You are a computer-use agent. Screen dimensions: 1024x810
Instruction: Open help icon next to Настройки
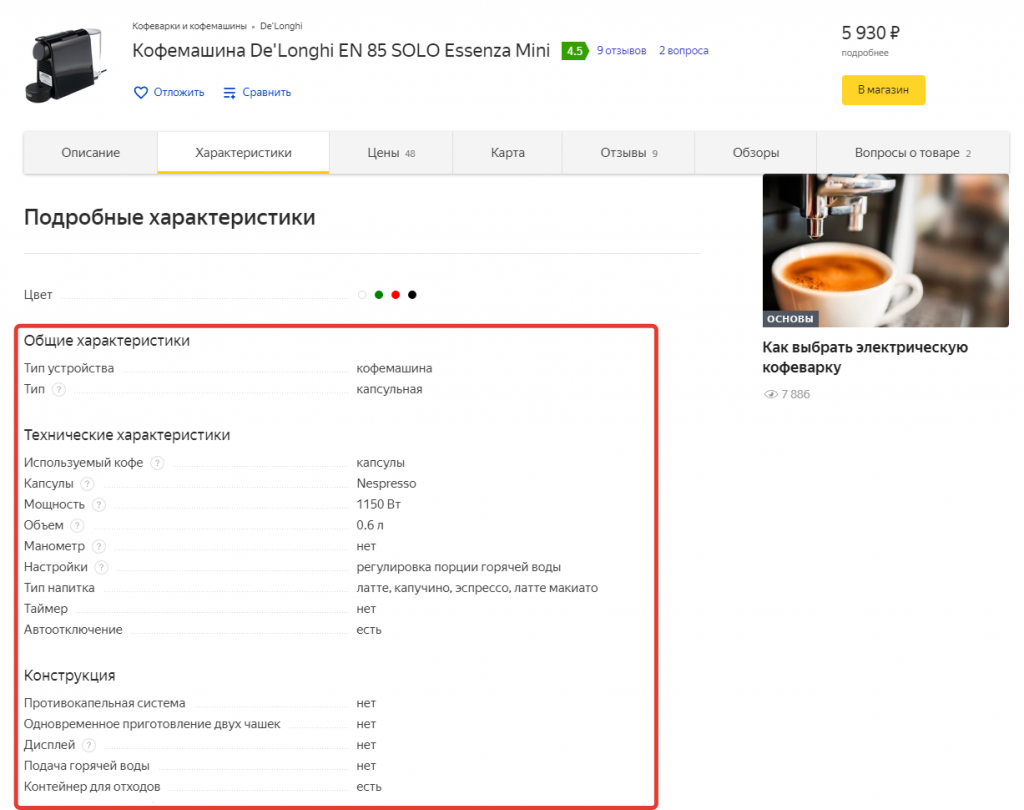click(x=101, y=567)
